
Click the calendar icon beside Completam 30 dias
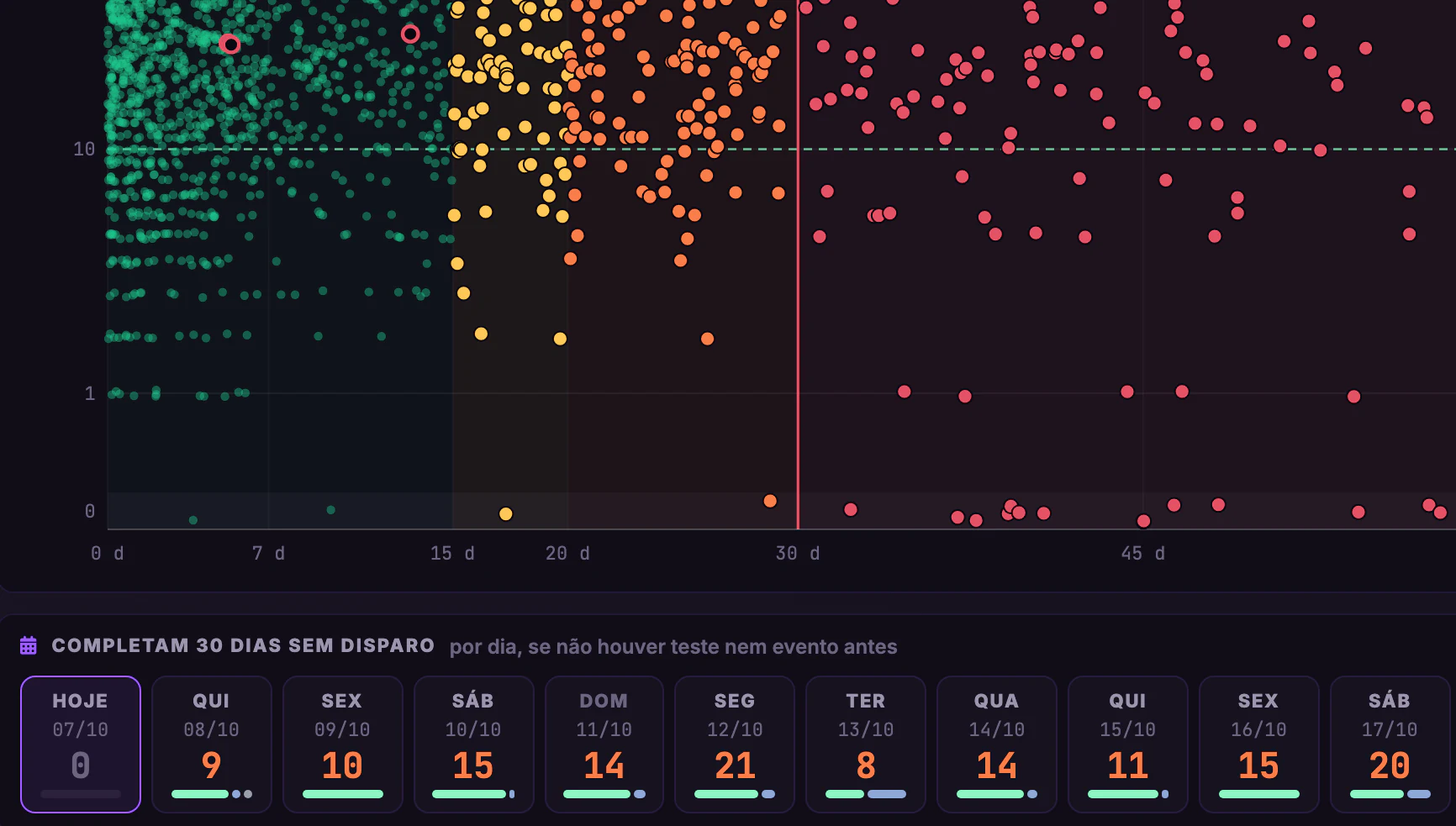(29, 645)
